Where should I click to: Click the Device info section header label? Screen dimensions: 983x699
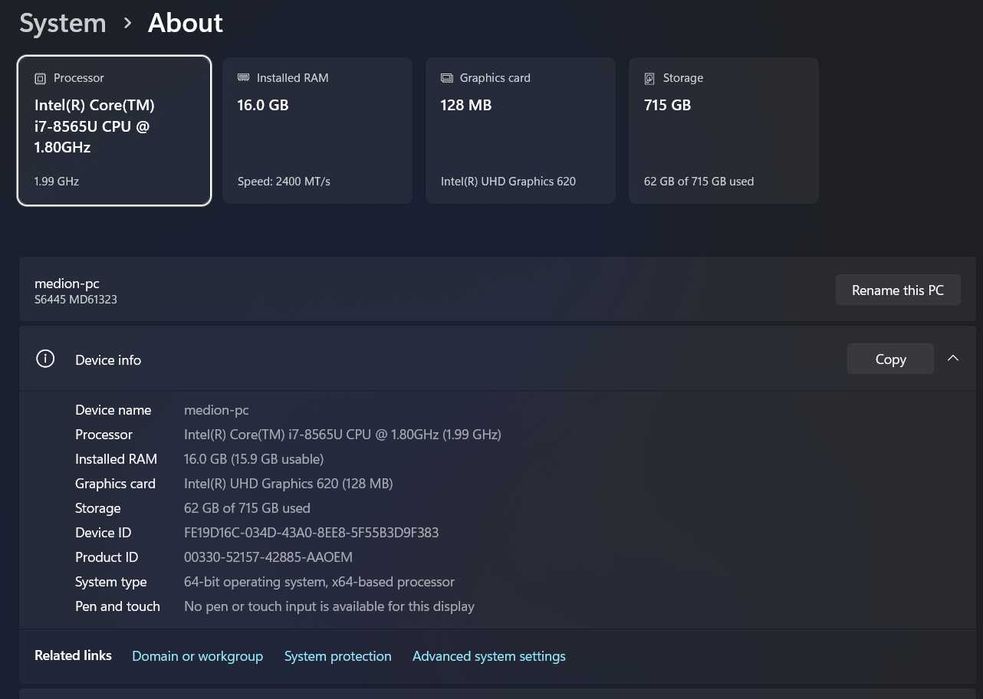(108, 360)
